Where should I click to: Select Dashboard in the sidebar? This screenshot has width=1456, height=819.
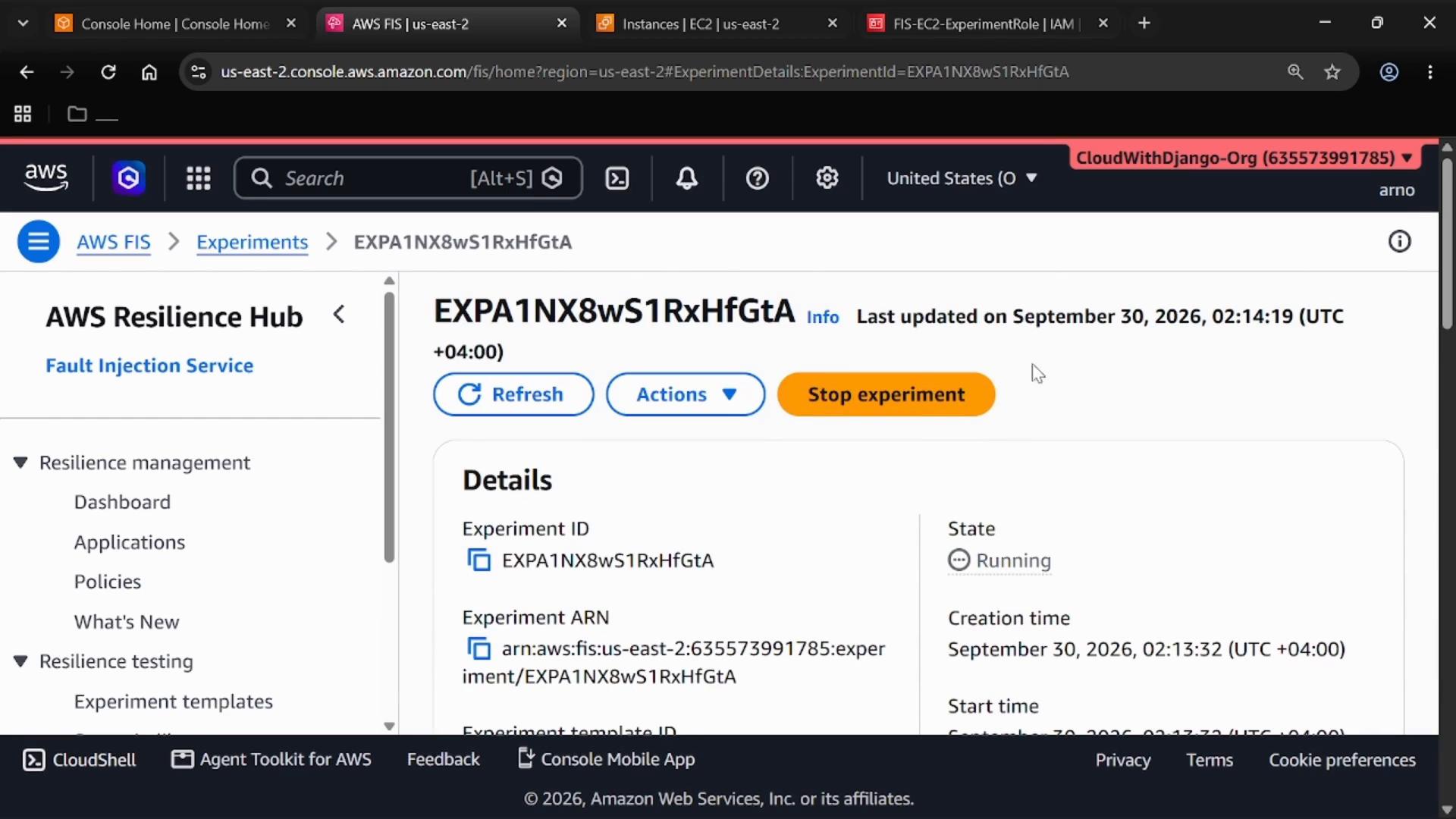click(x=122, y=502)
